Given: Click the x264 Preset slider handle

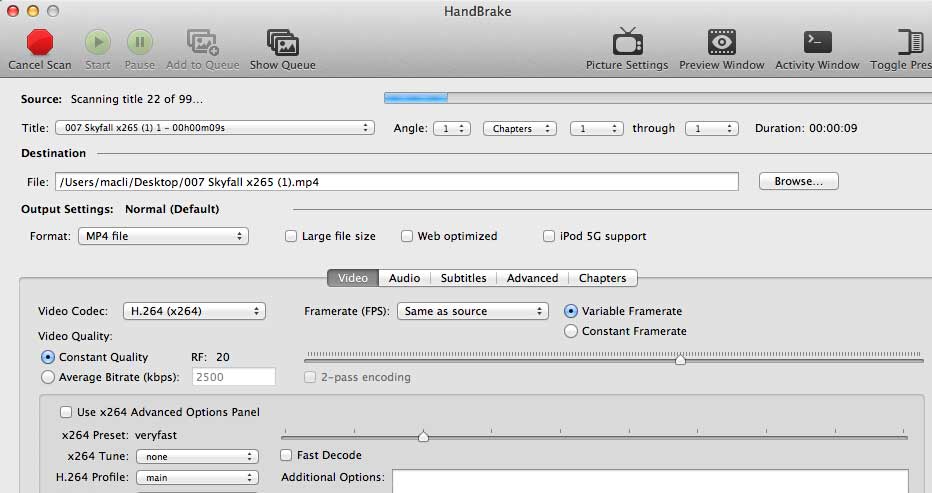Looking at the screenshot, I should pyautogui.click(x=423, y=437).
